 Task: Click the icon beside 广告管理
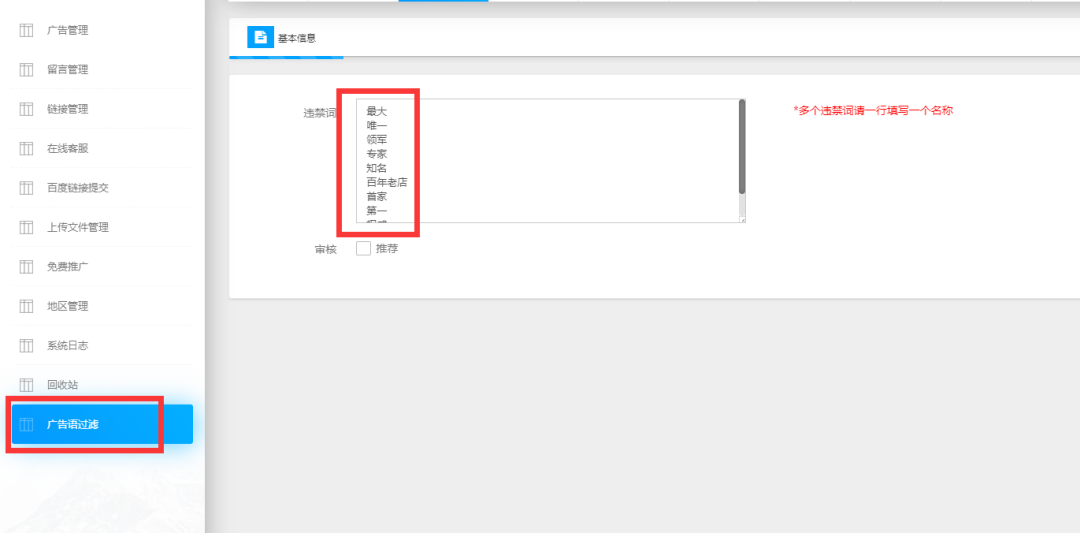[x=27, y=30]
